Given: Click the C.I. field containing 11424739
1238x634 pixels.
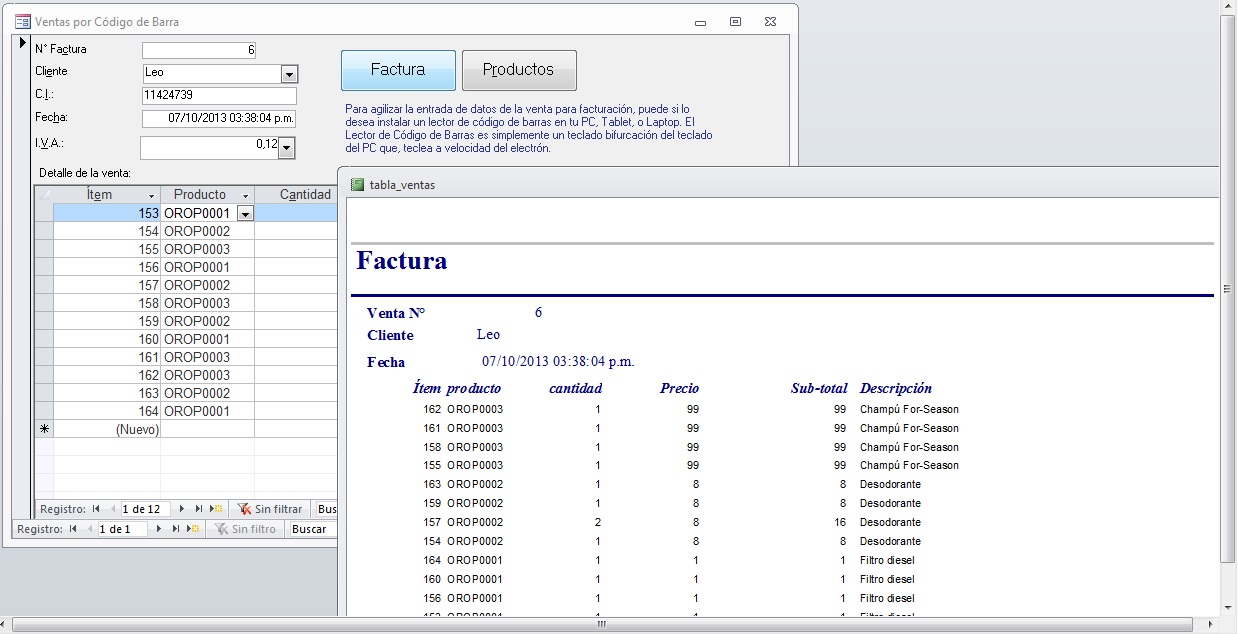Looking at the screenshot, I should [x=219, y=96].
